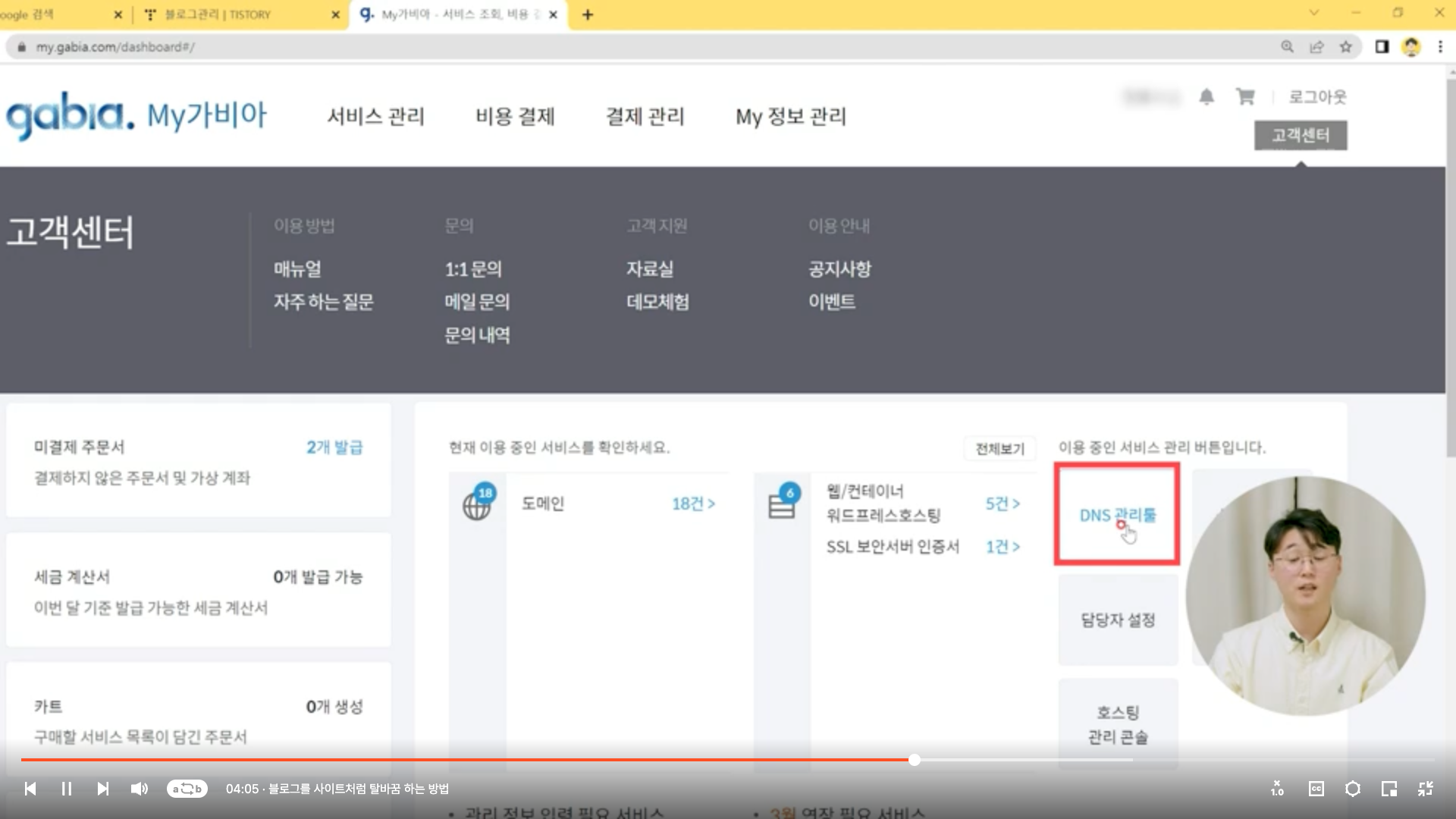Image resolution: width=1456 pixels, height=819 pixels.
Task: Open the shopping cart icon
Action: point(1245,97)
